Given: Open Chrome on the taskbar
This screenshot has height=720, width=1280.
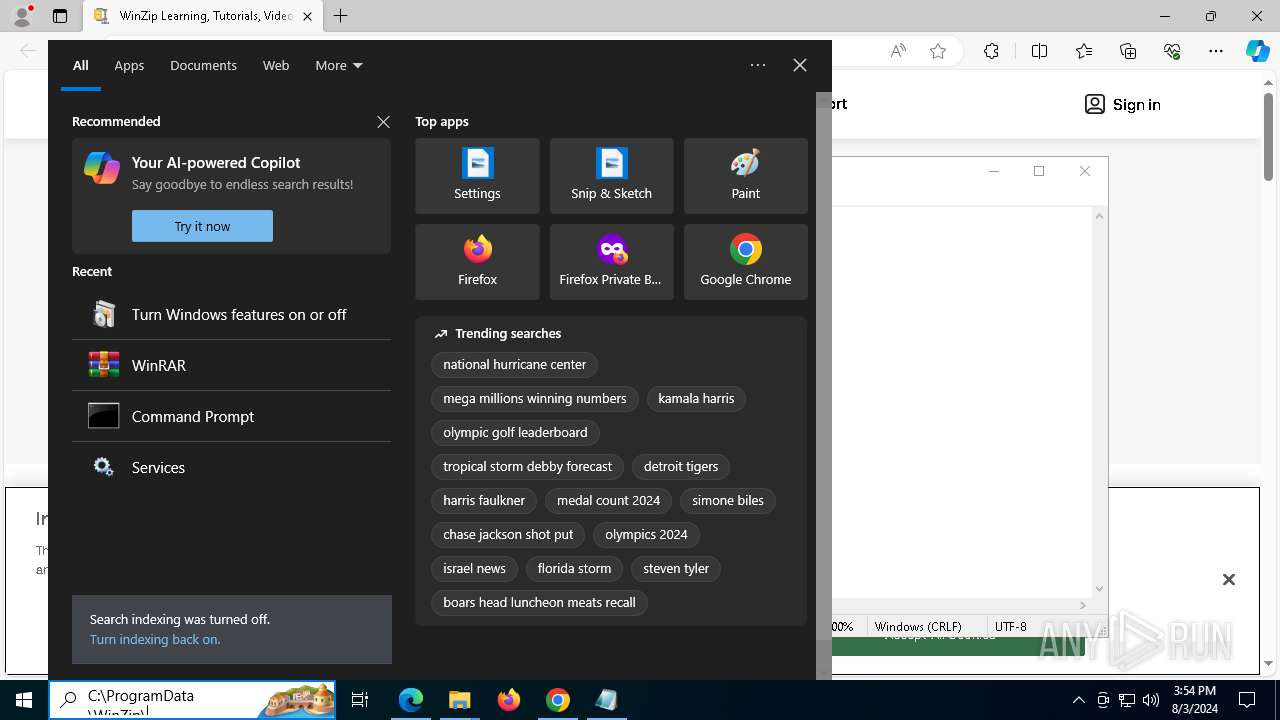Looking at the screenshot, I should click(x=558, y=700).
